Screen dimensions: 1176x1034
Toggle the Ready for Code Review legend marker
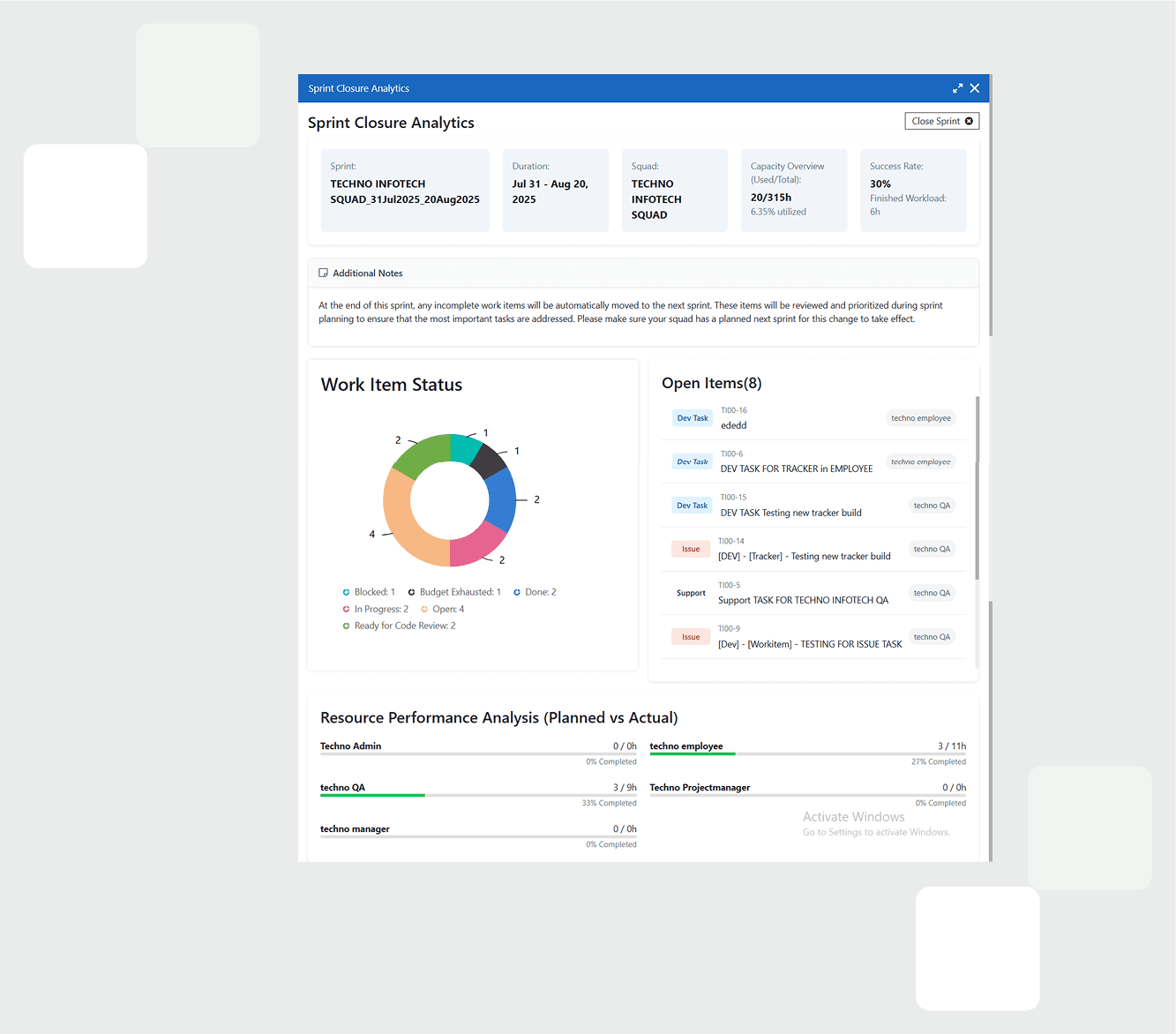point(346,626)
